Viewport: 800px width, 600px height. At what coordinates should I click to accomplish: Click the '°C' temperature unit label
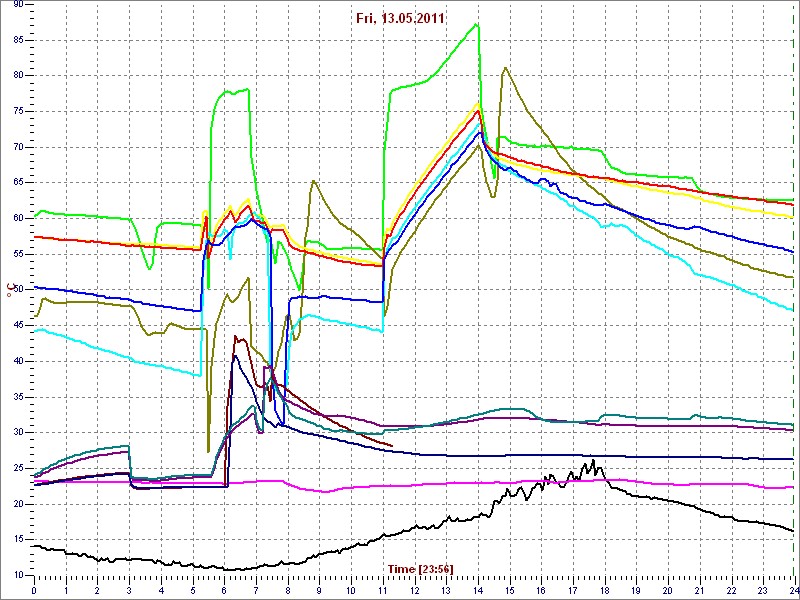point(9,291)
